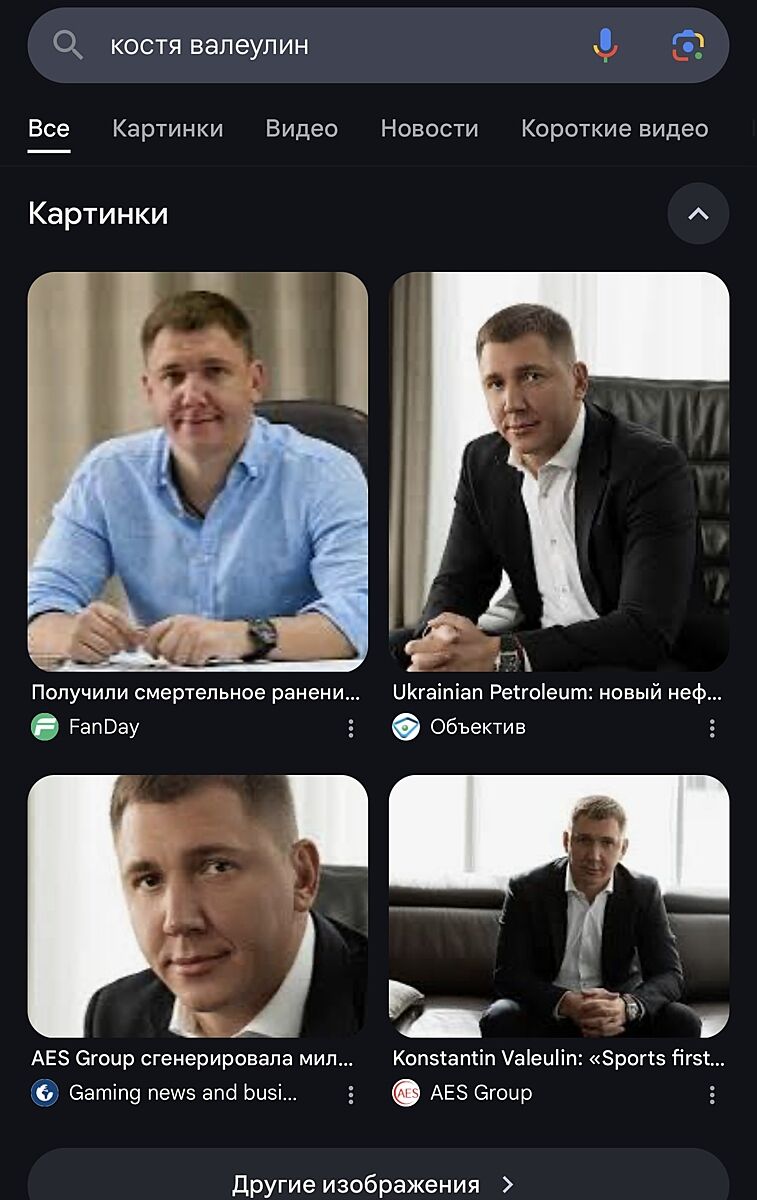Open three-dot menu for Объектив result

pos(712,729)
